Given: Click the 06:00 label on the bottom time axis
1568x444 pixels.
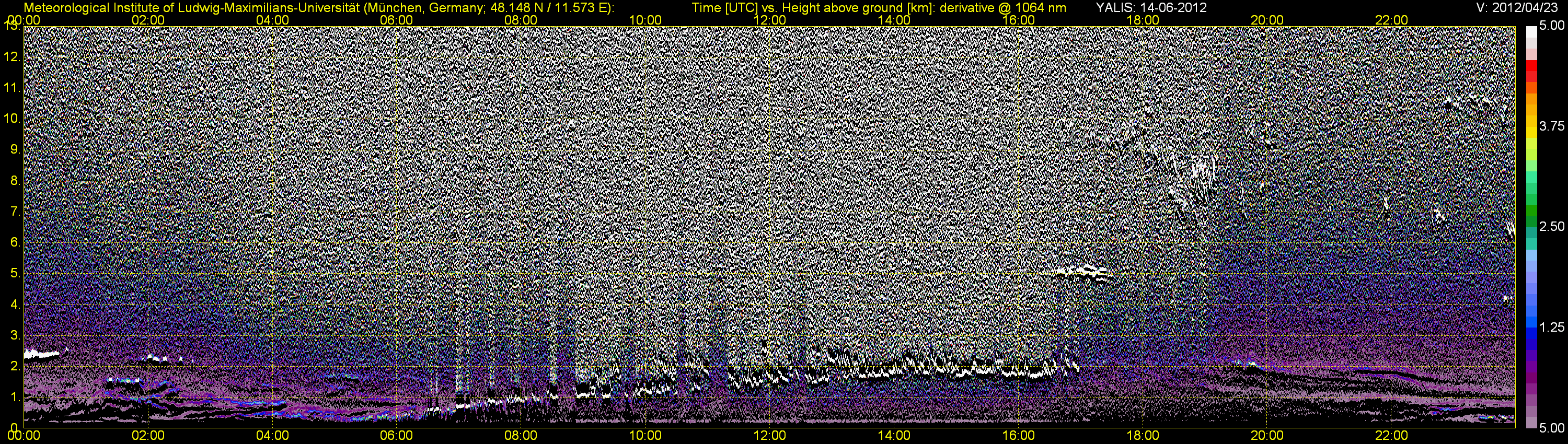Looking at the screenshot, I should click(x=396, y=436).
